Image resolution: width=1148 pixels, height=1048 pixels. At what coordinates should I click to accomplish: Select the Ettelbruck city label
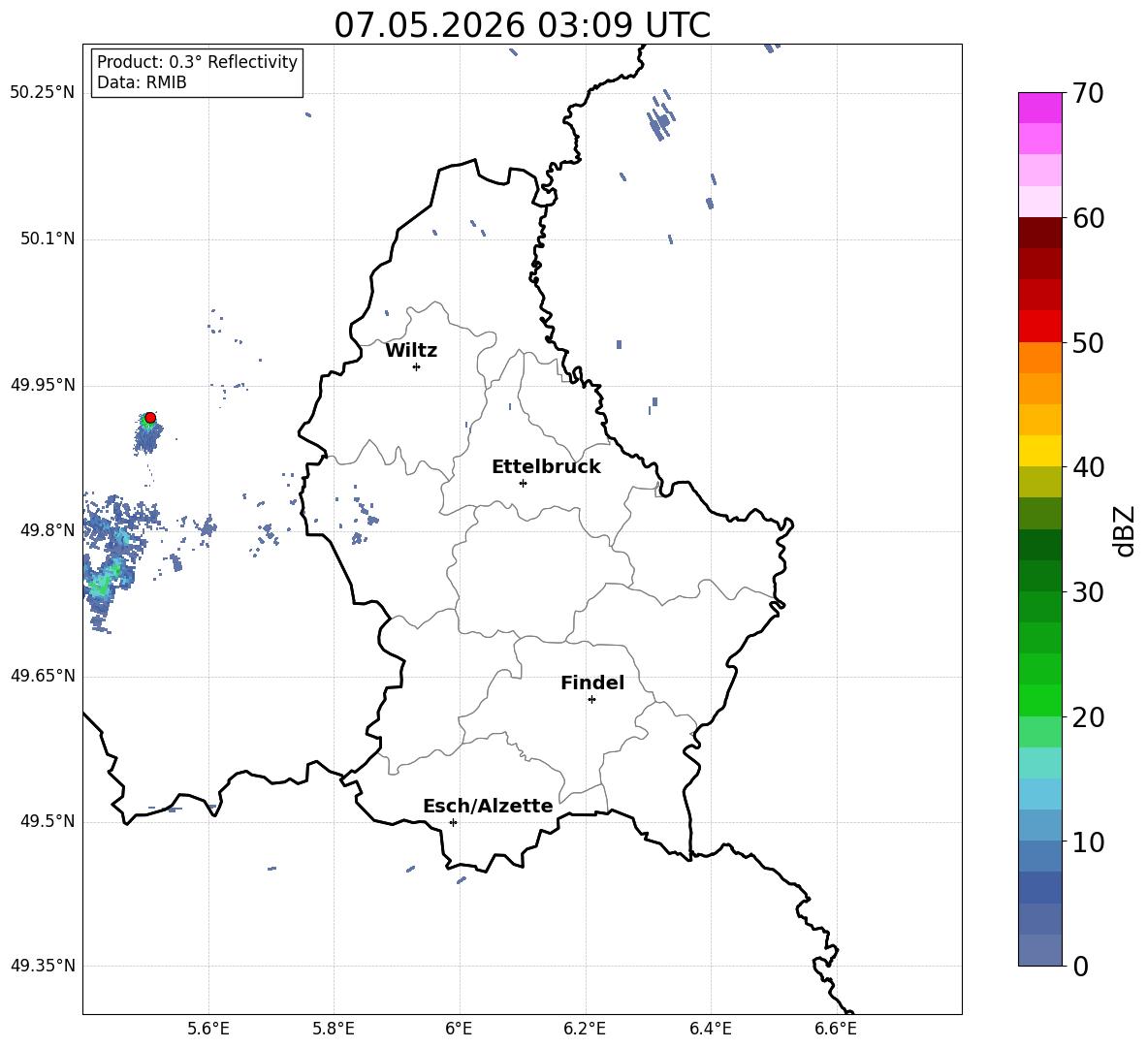(546, 467)
